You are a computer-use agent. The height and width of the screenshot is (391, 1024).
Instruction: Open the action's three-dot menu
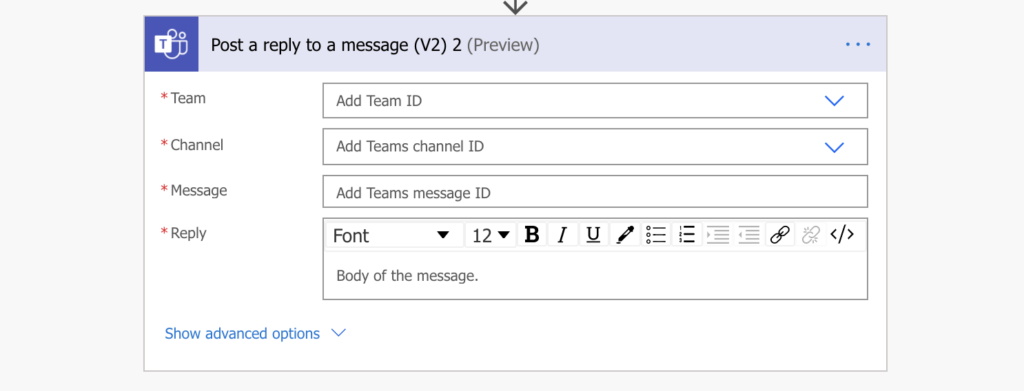(858, 44)
